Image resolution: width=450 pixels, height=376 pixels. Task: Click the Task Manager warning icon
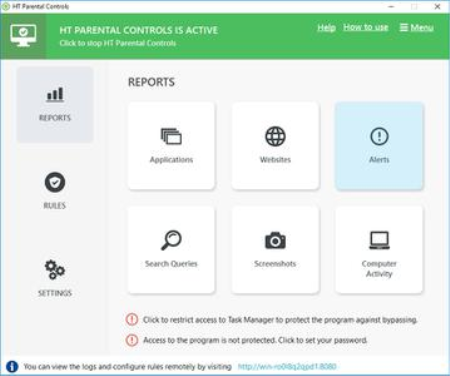[132, 319]
